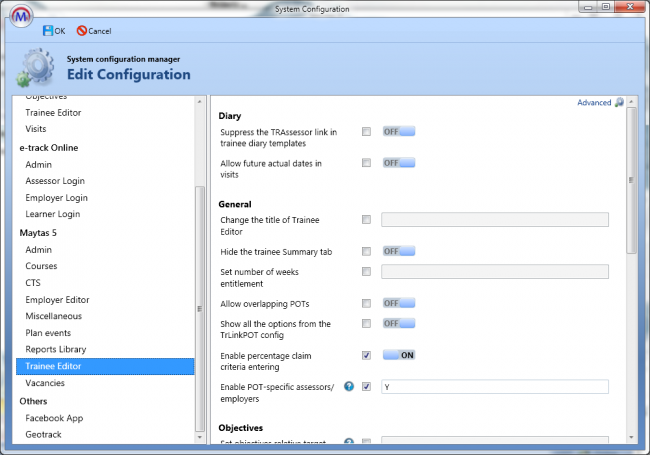Turn off Enable percentage claim criteria switch
The image size is (650, 455).
[398, 355]
